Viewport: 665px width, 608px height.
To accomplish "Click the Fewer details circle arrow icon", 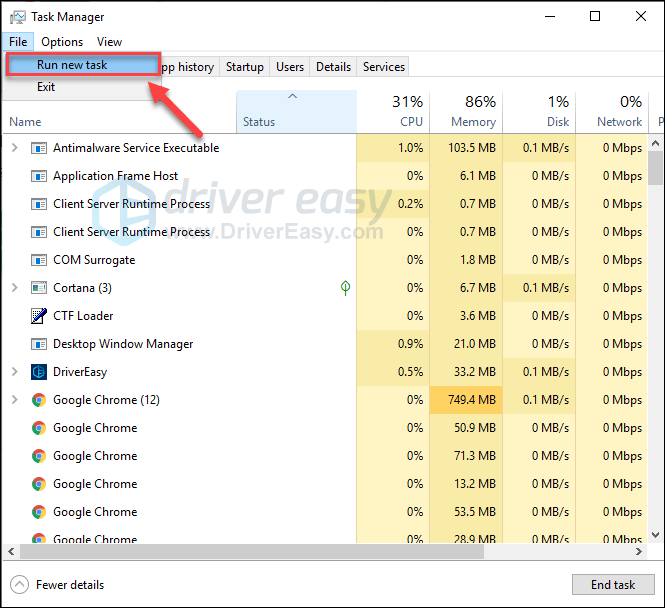I will tap(19, 585).
